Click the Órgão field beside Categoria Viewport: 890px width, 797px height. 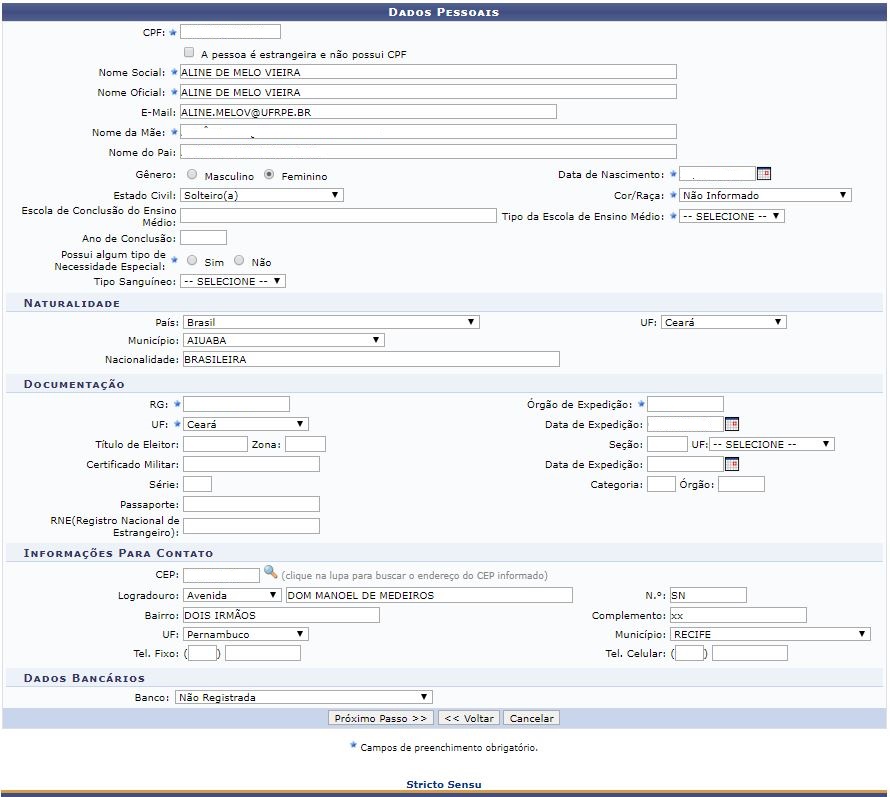point(741,484)
